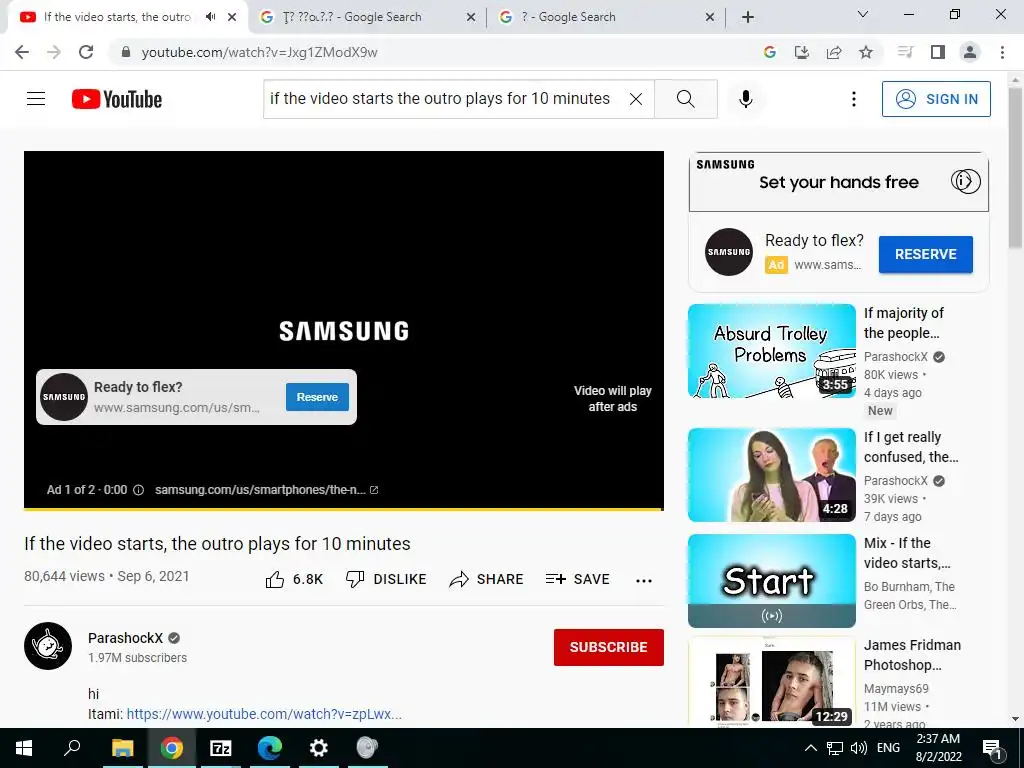Open YouTube settings three-dot menu
The image size is (1024, 768).
click(x=853, y=99)
